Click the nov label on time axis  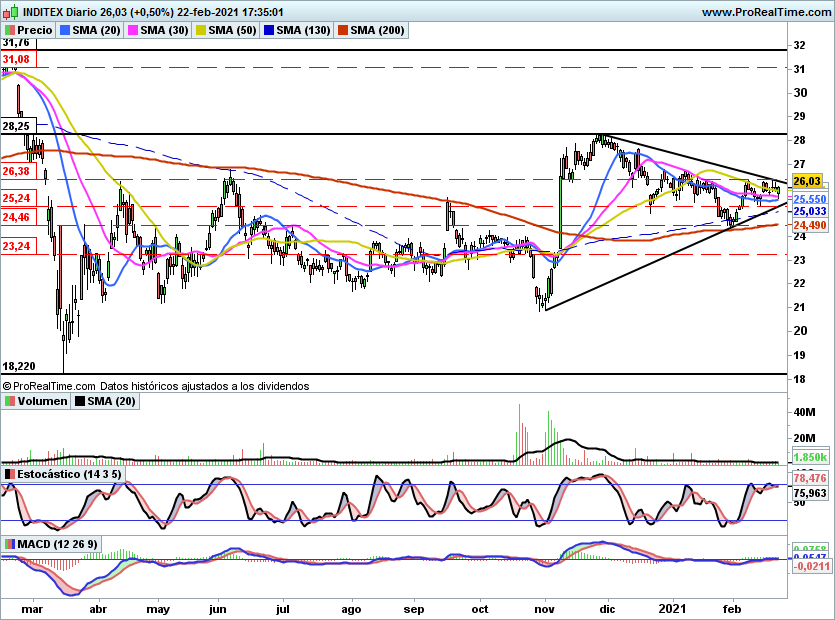point(544,609)
